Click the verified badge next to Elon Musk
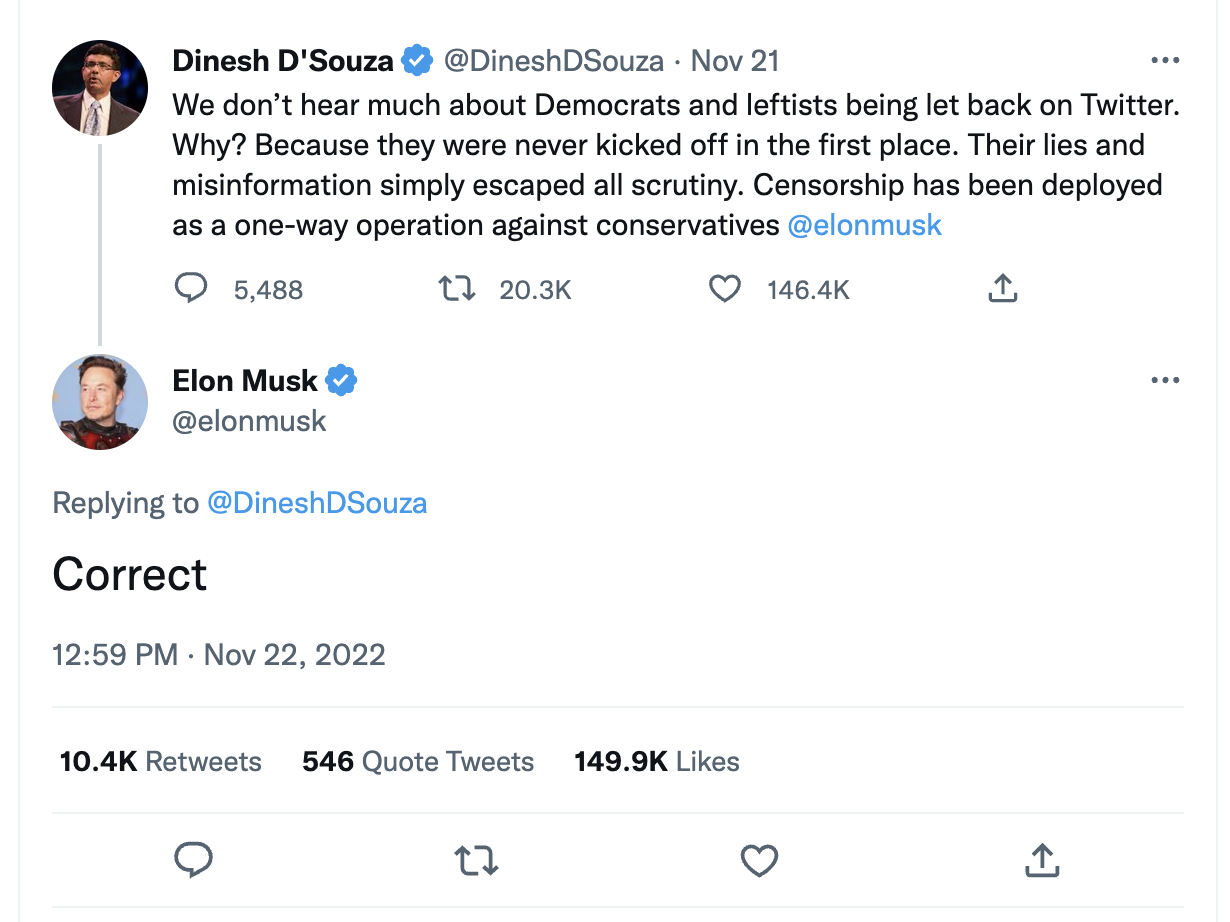The height and width of the screenshot is (922, 1230). click(x=343, y=380)
